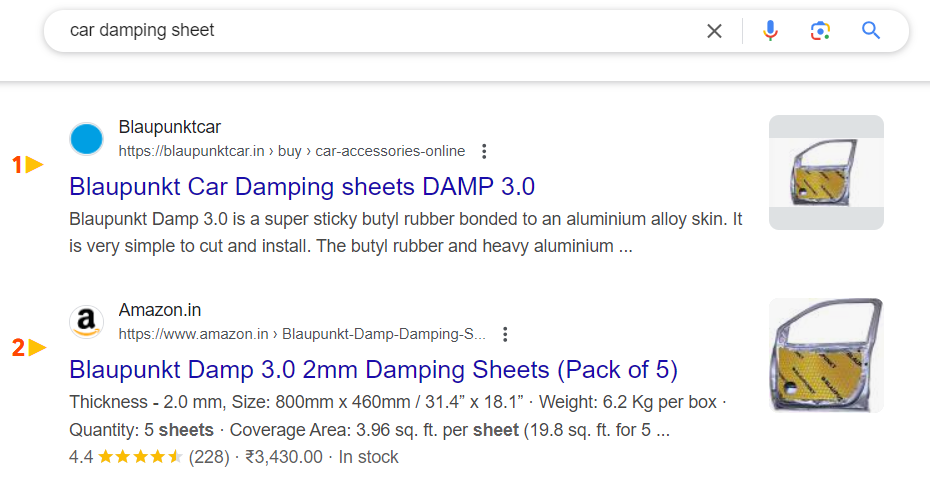View the Blaupunktcar result door thumbnail
The image size is (930, 485).
click(x=825, y=172)
